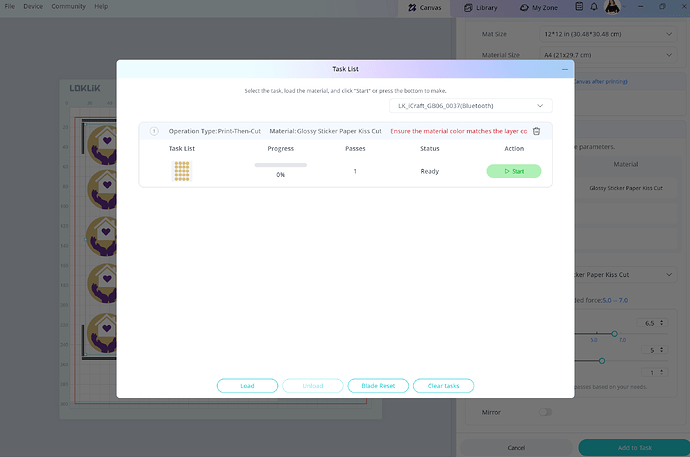Click the recommended force 5.0 – 7.0 text
Screen dimensions: 690x457
click(x=615, y=300)
